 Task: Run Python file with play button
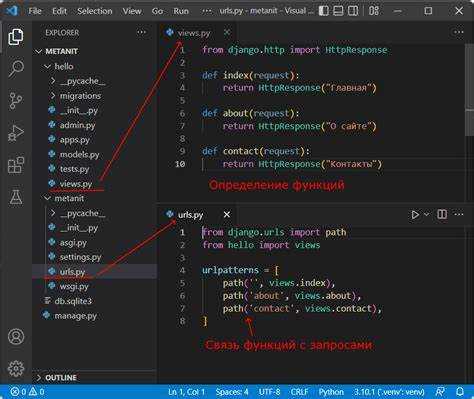pos(415,215)
